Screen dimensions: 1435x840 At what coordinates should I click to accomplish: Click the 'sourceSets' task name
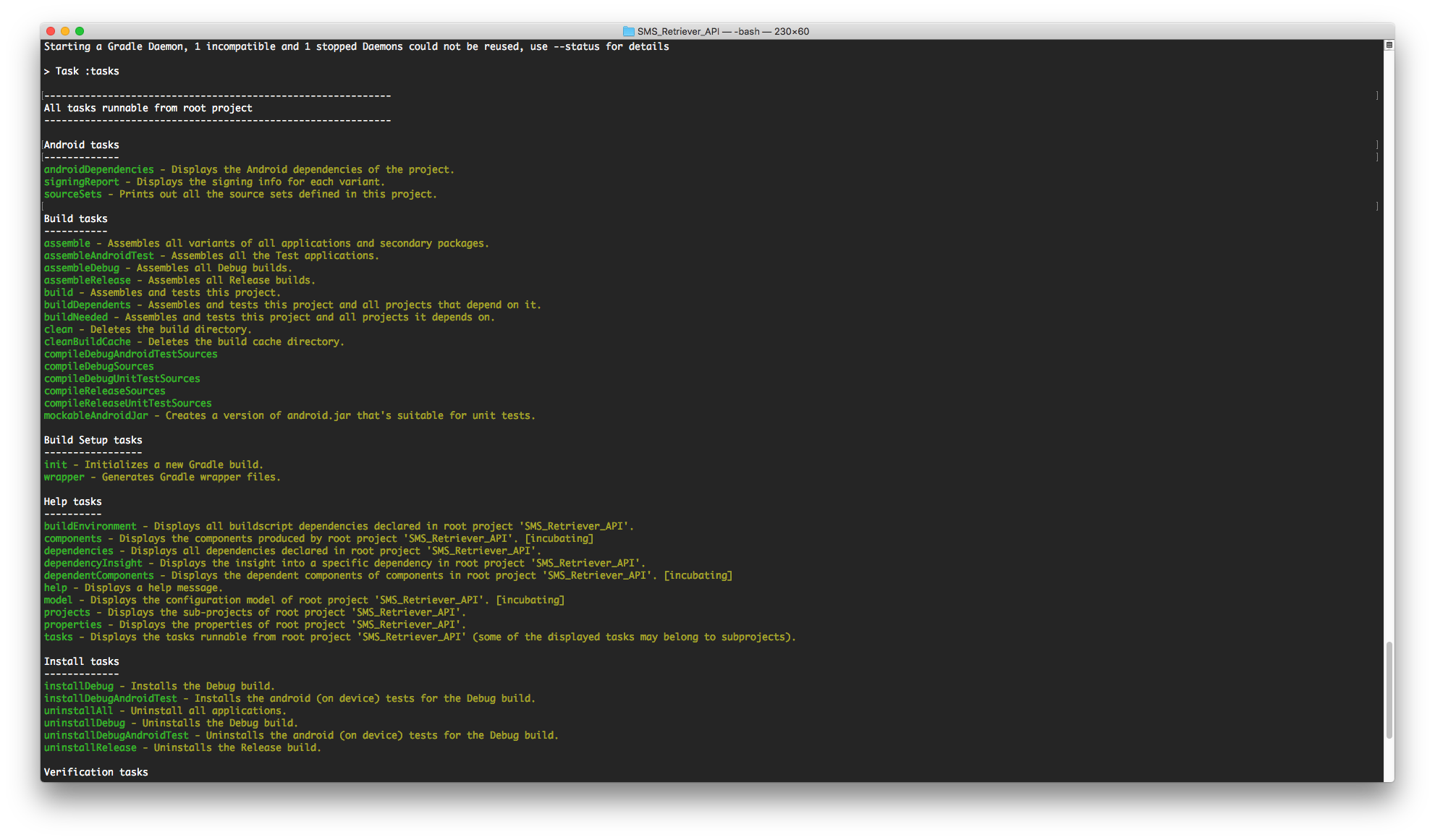pyautogui.click(x=73, y=194)
